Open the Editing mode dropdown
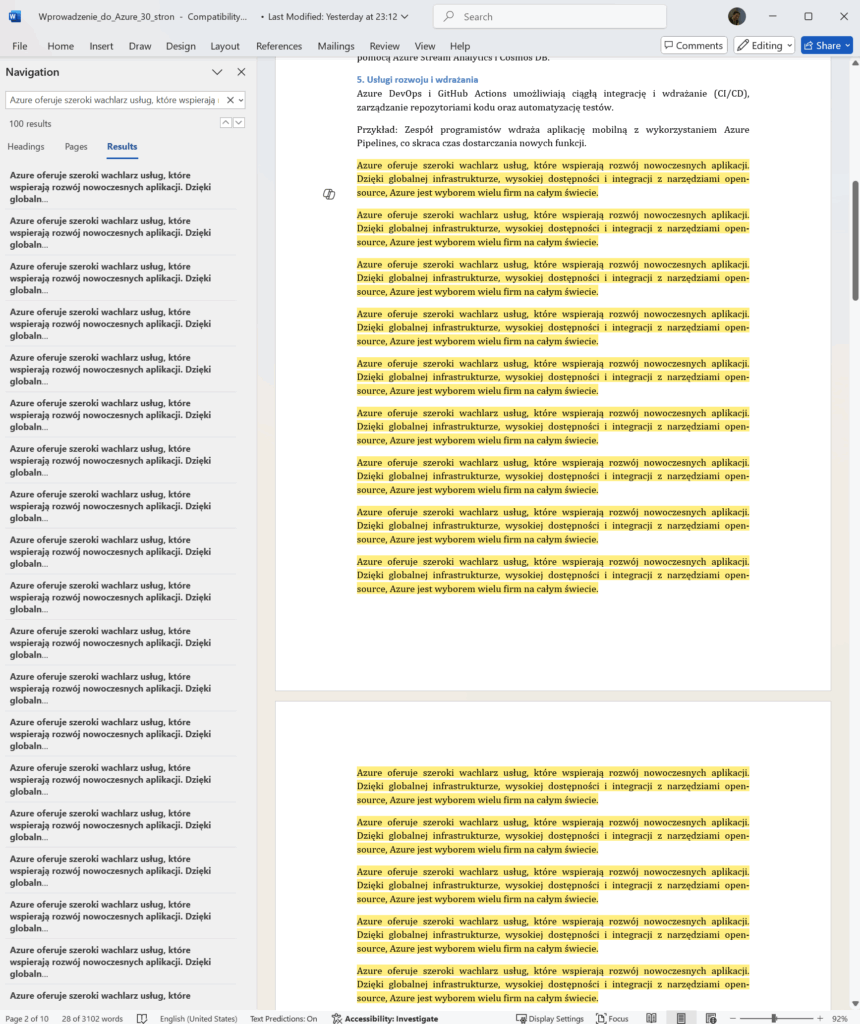This screenshot has width=860, height=1024. click(764, 45)
